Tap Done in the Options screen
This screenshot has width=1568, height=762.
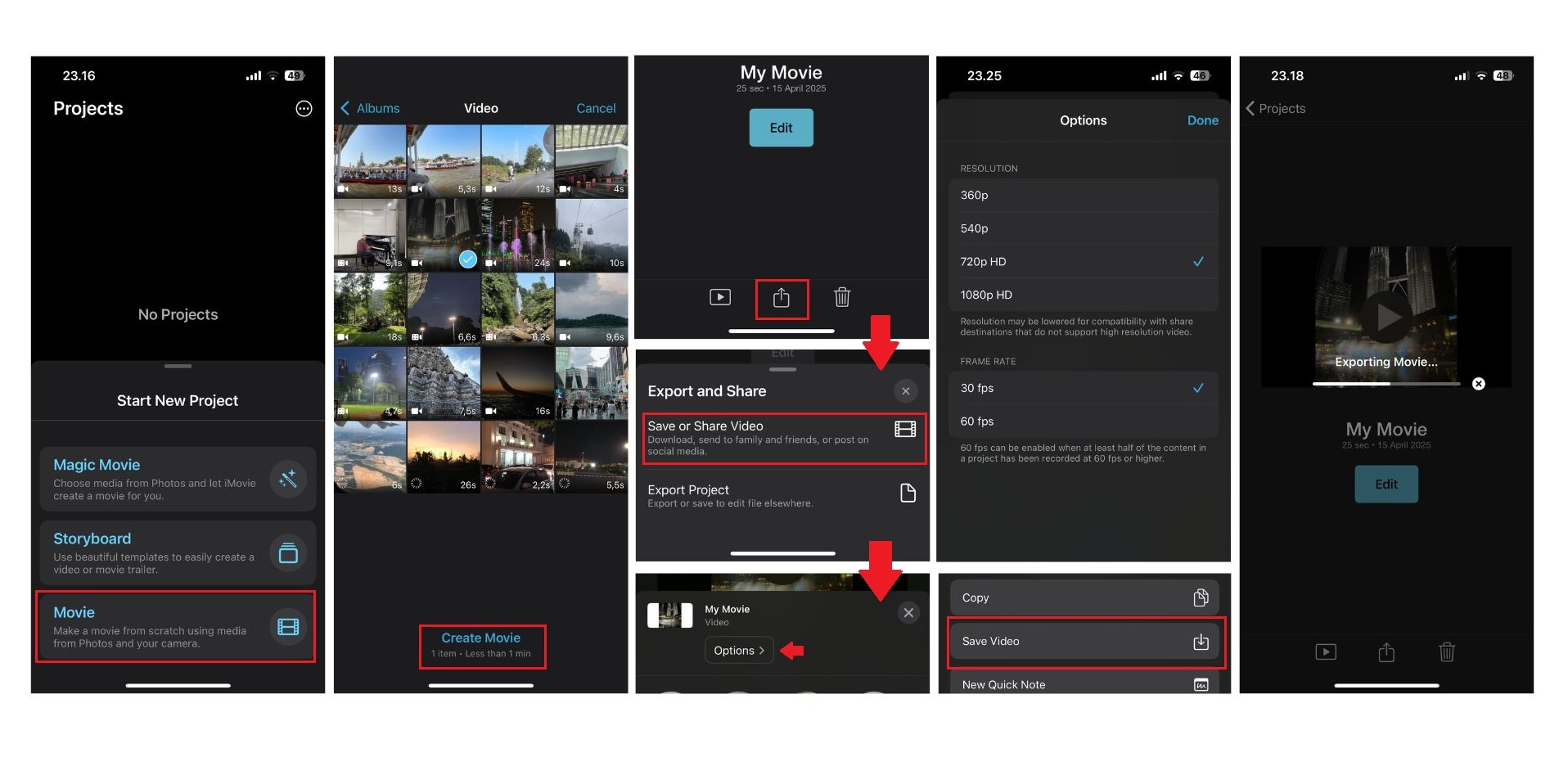tap(1202, 120)
